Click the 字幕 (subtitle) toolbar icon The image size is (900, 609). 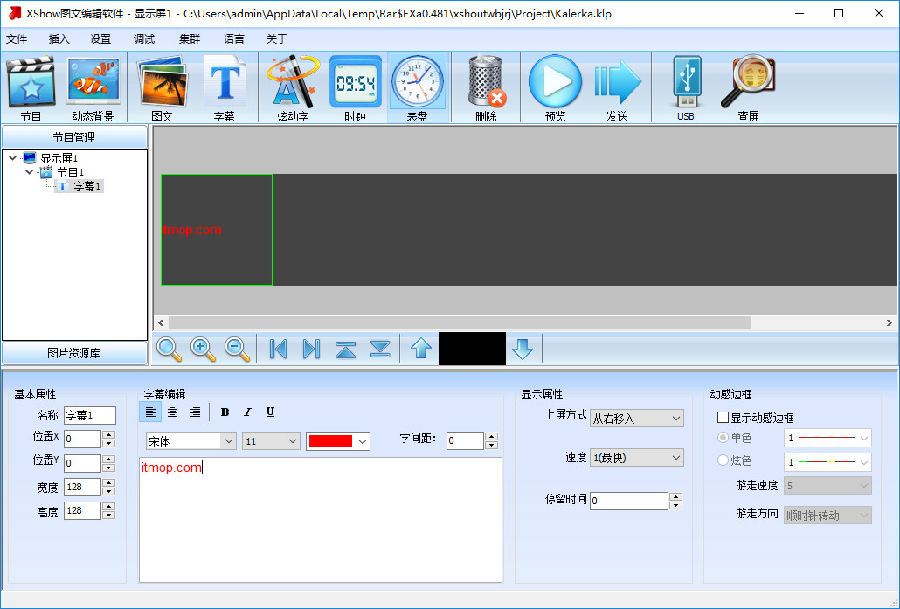224,88
